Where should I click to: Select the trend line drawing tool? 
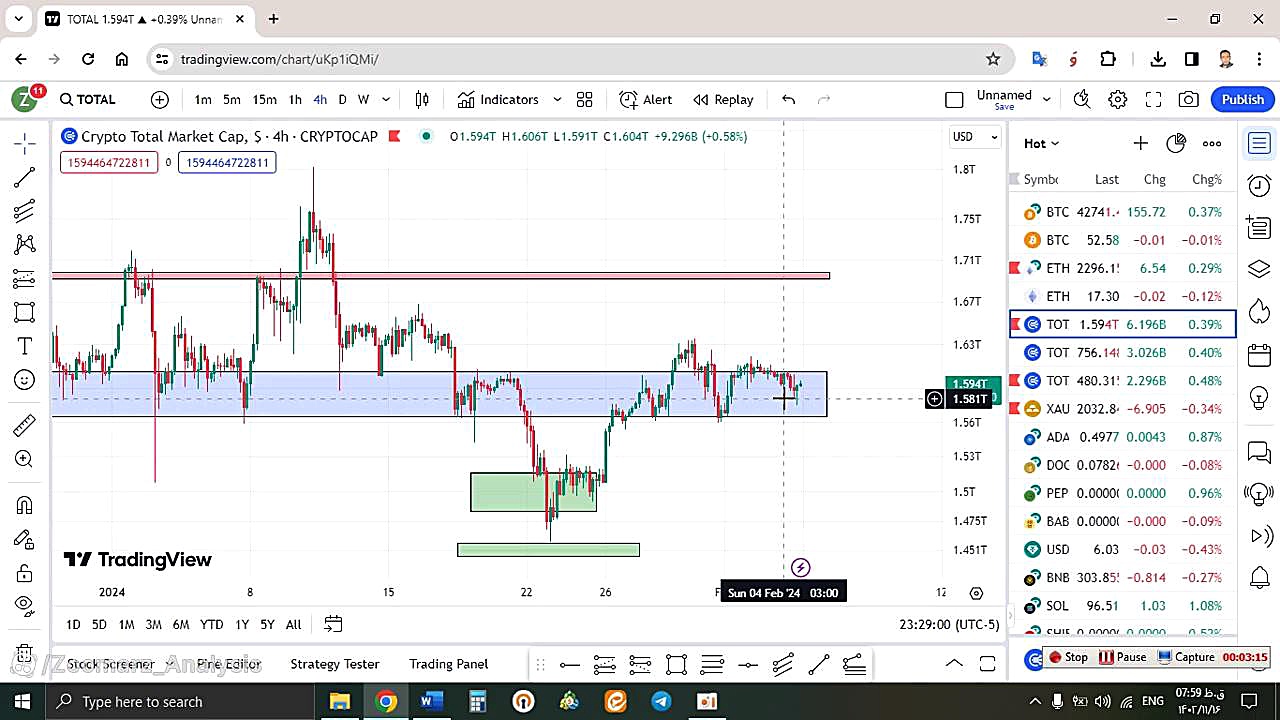25,178
